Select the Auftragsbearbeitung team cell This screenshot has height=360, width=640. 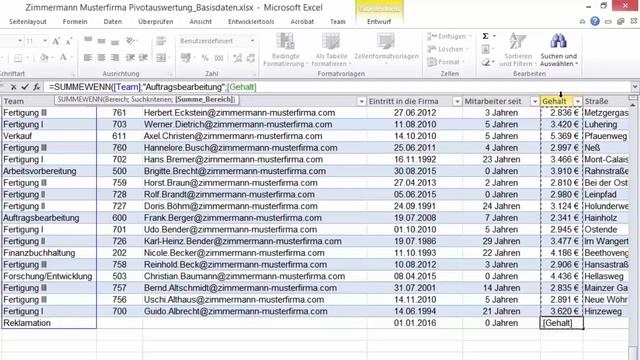click(49, 218)
